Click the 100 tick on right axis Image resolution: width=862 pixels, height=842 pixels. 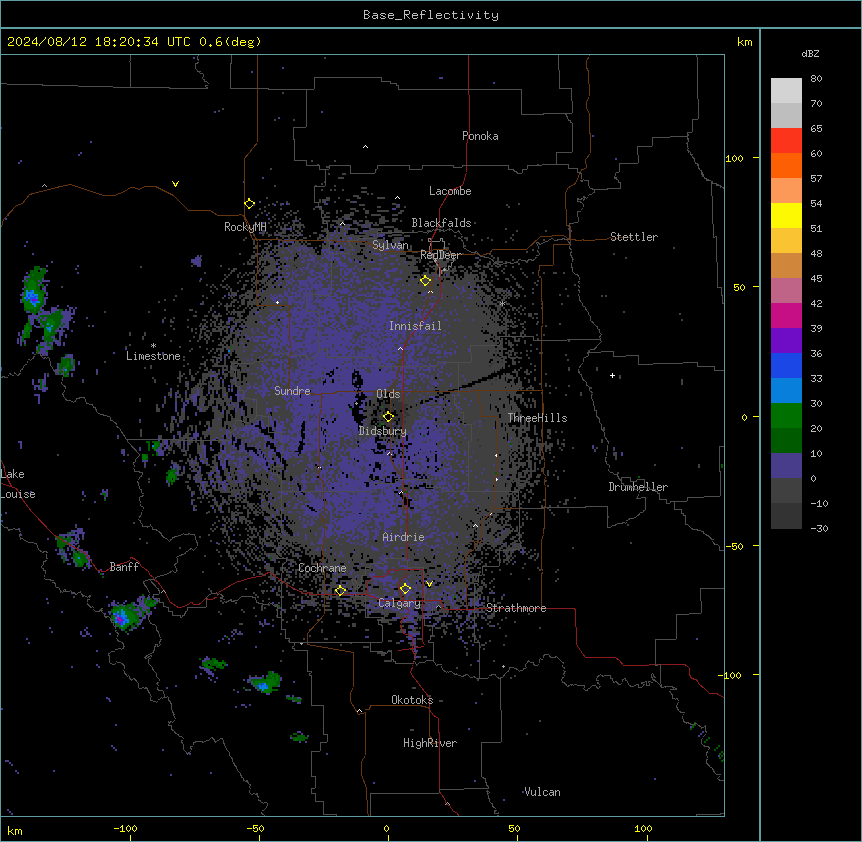(x=734, y=158)
